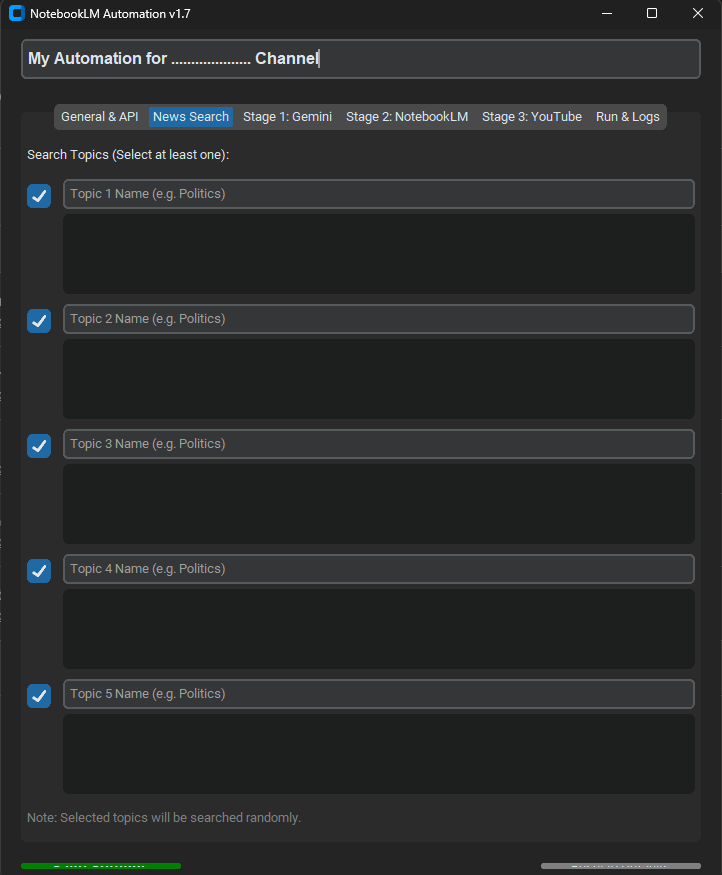Viewport: 722px width, 875px height.
Task: Toggle off the Topic 5 checkbox
Action: click(39, 696)
